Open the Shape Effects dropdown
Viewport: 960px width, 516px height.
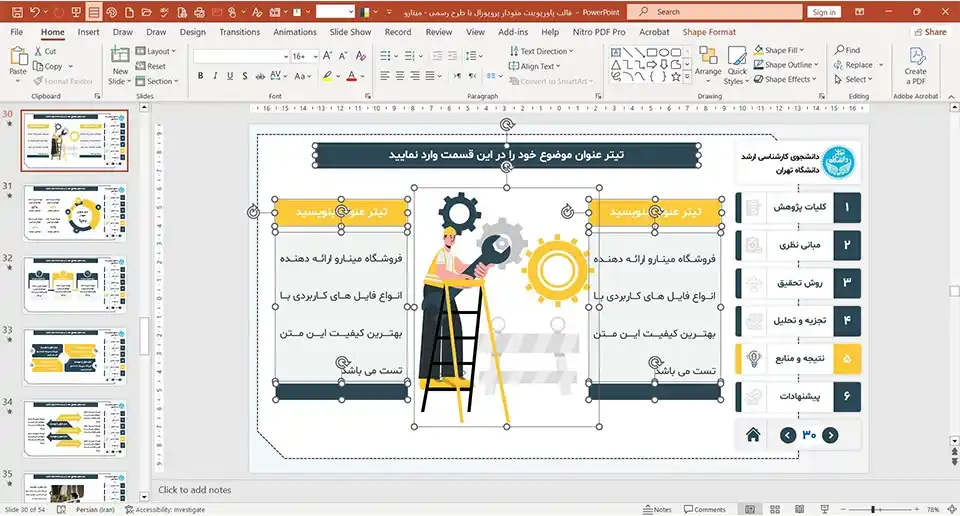coord(785,80)
